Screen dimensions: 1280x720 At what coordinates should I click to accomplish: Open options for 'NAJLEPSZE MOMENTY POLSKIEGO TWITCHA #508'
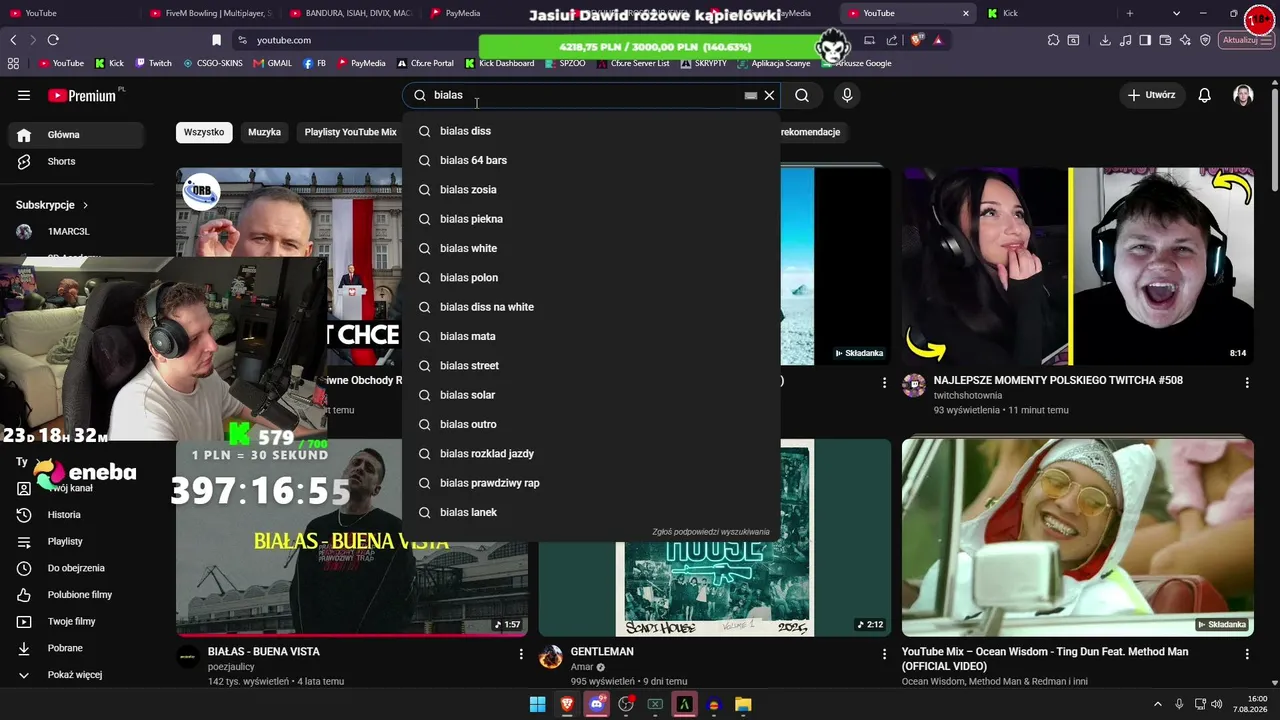click(x=1247, y=383)
